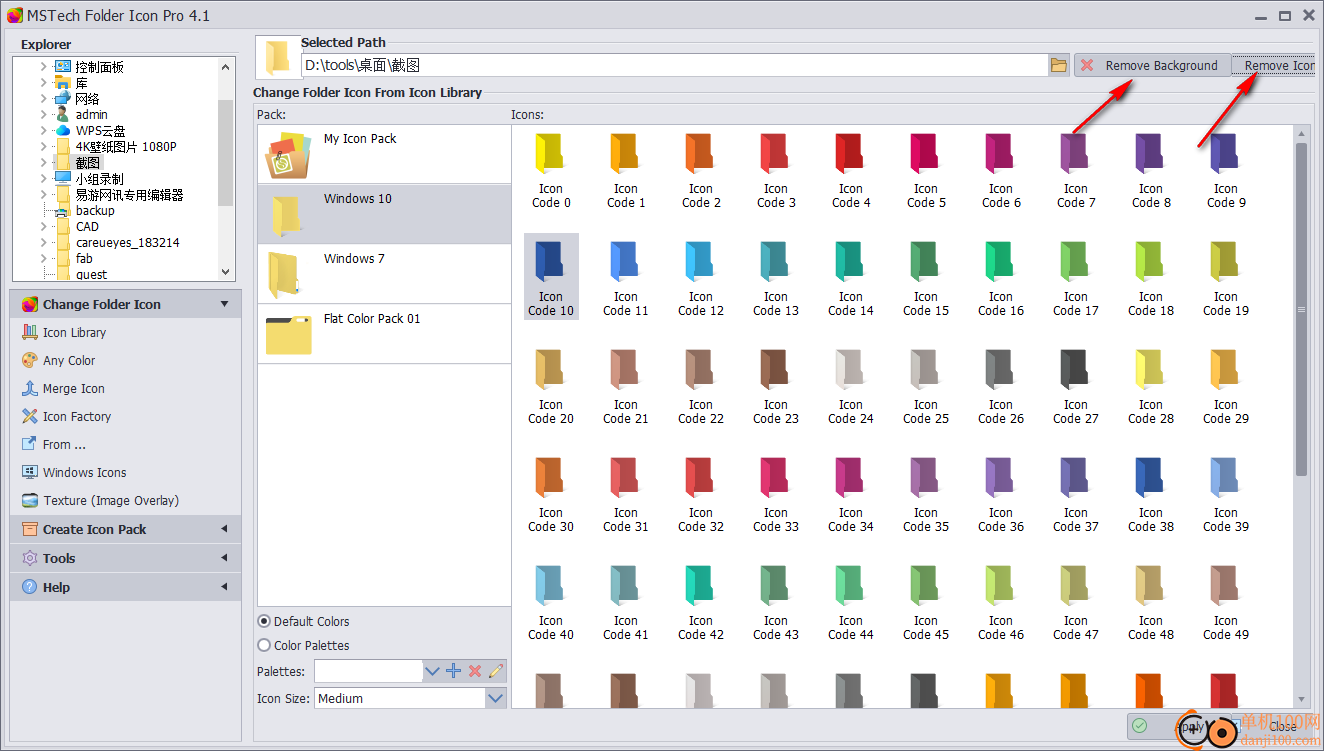Viewport: 1324px width, 751px height.
Task: Select the yellow Icon Code 0 folder
Action: click(551, 169)
